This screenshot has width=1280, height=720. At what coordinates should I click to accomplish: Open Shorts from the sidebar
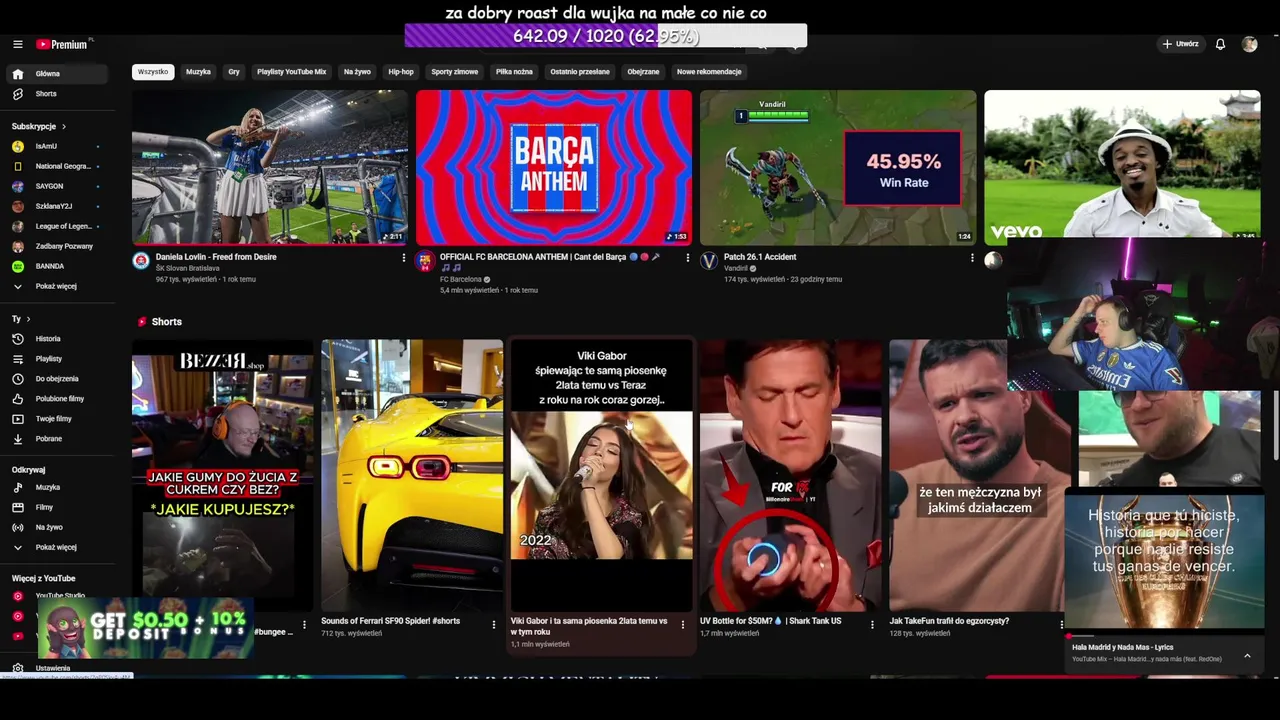pyautogui.click(x=57, y=94)
